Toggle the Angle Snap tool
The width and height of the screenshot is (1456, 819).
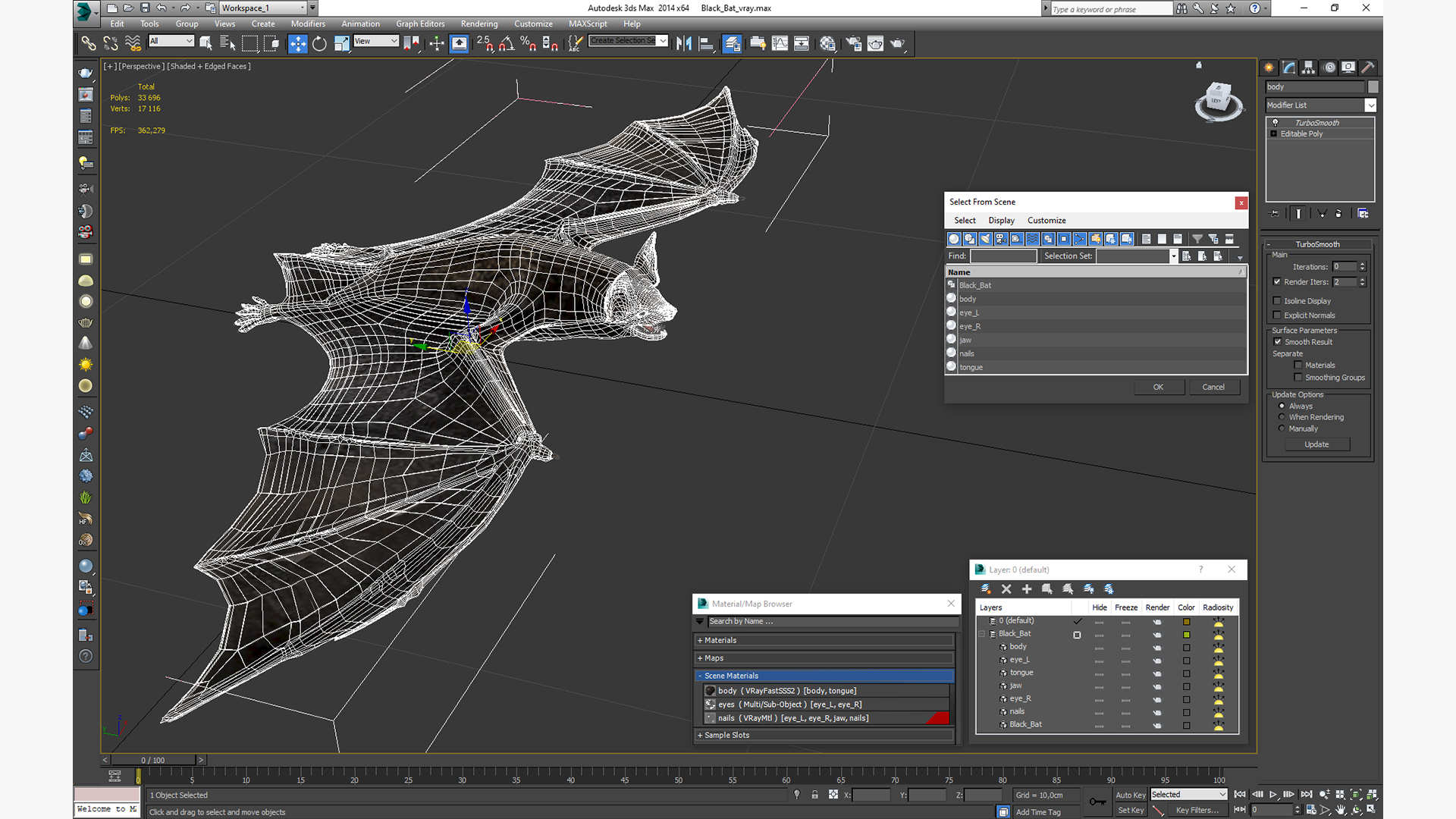tap(507, 43)
